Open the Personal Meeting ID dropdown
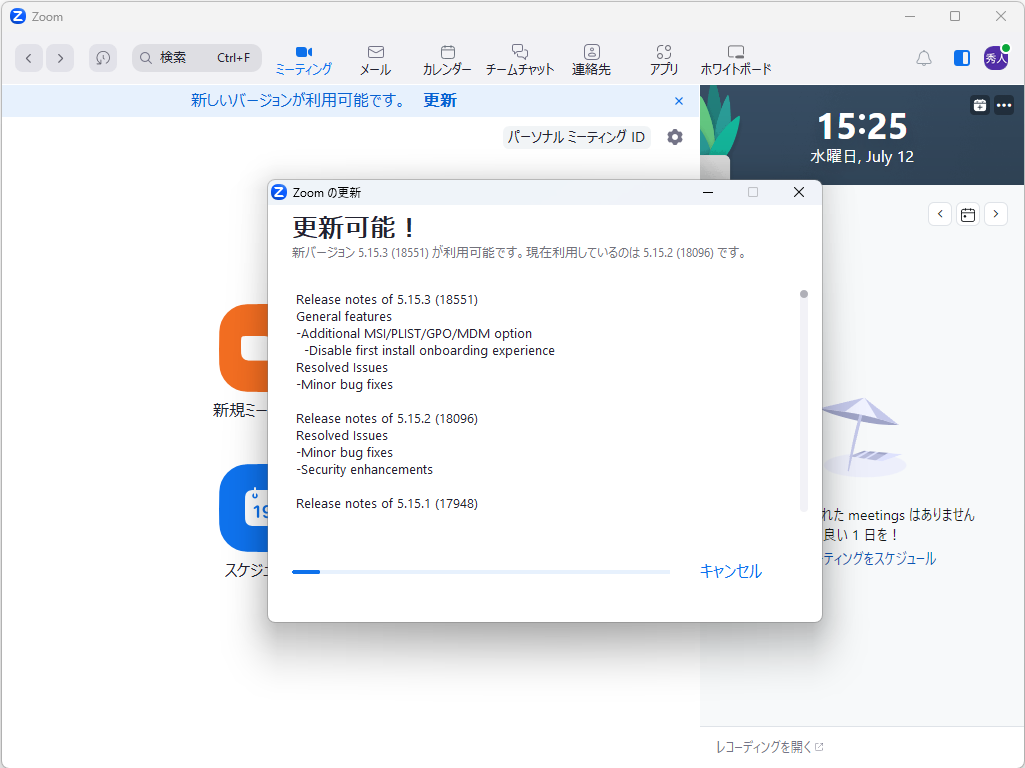The height and width of the screenshot is (768, 1025). [577, 137]
